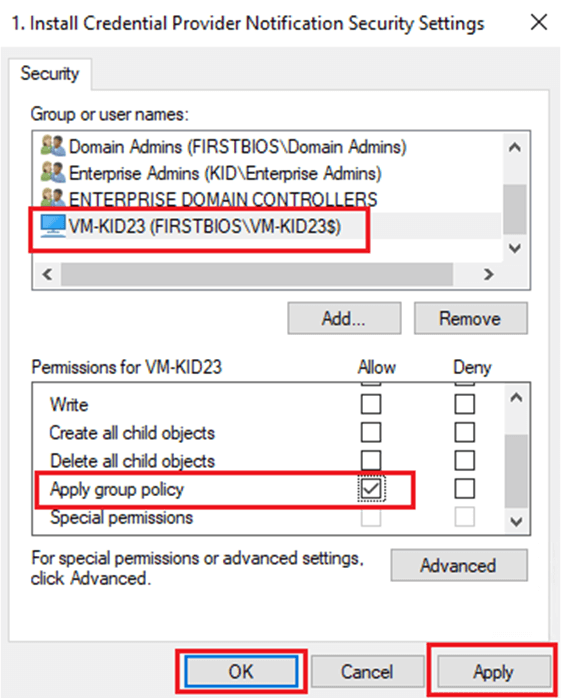Check Allow for Create all child objects
This screenshot has width=561, height=699.
click(x=371, y=432)
